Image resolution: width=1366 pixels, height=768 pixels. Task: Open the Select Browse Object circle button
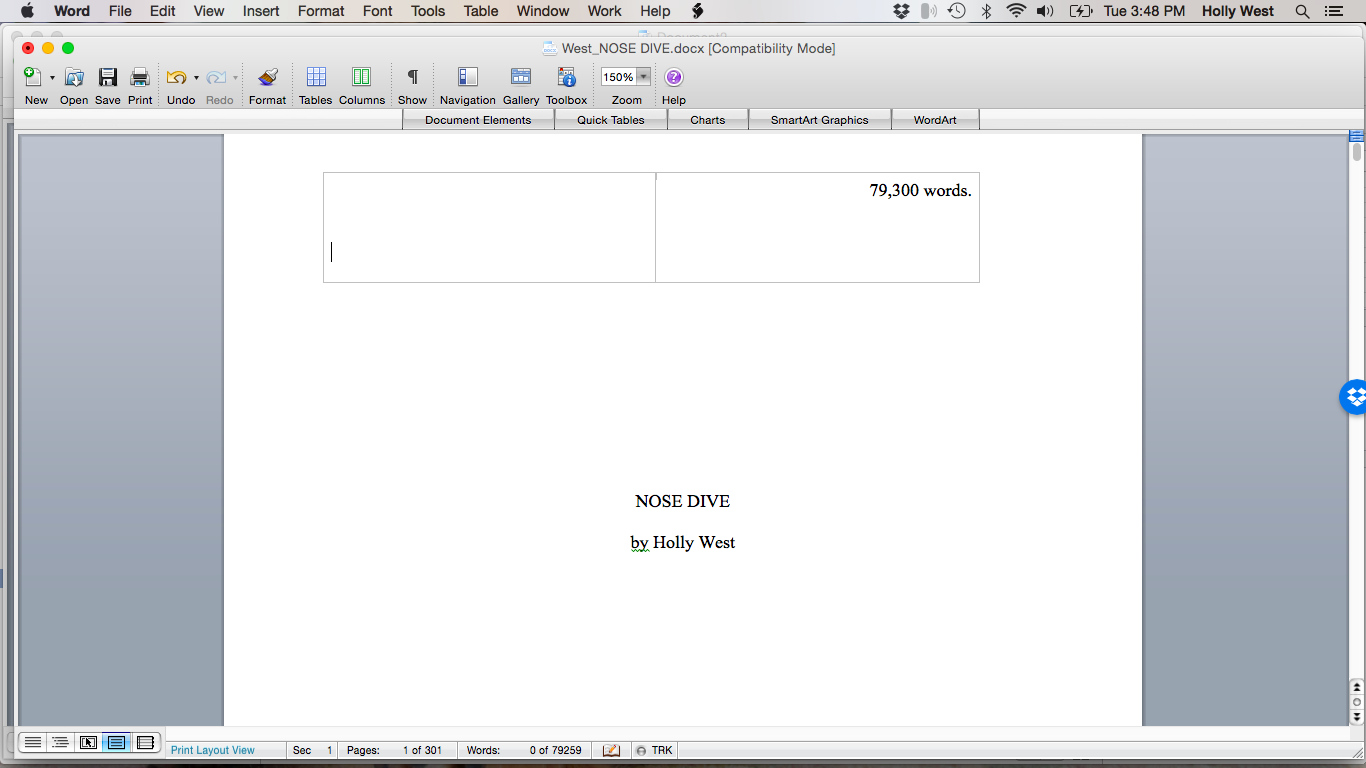coord(1357,702)
